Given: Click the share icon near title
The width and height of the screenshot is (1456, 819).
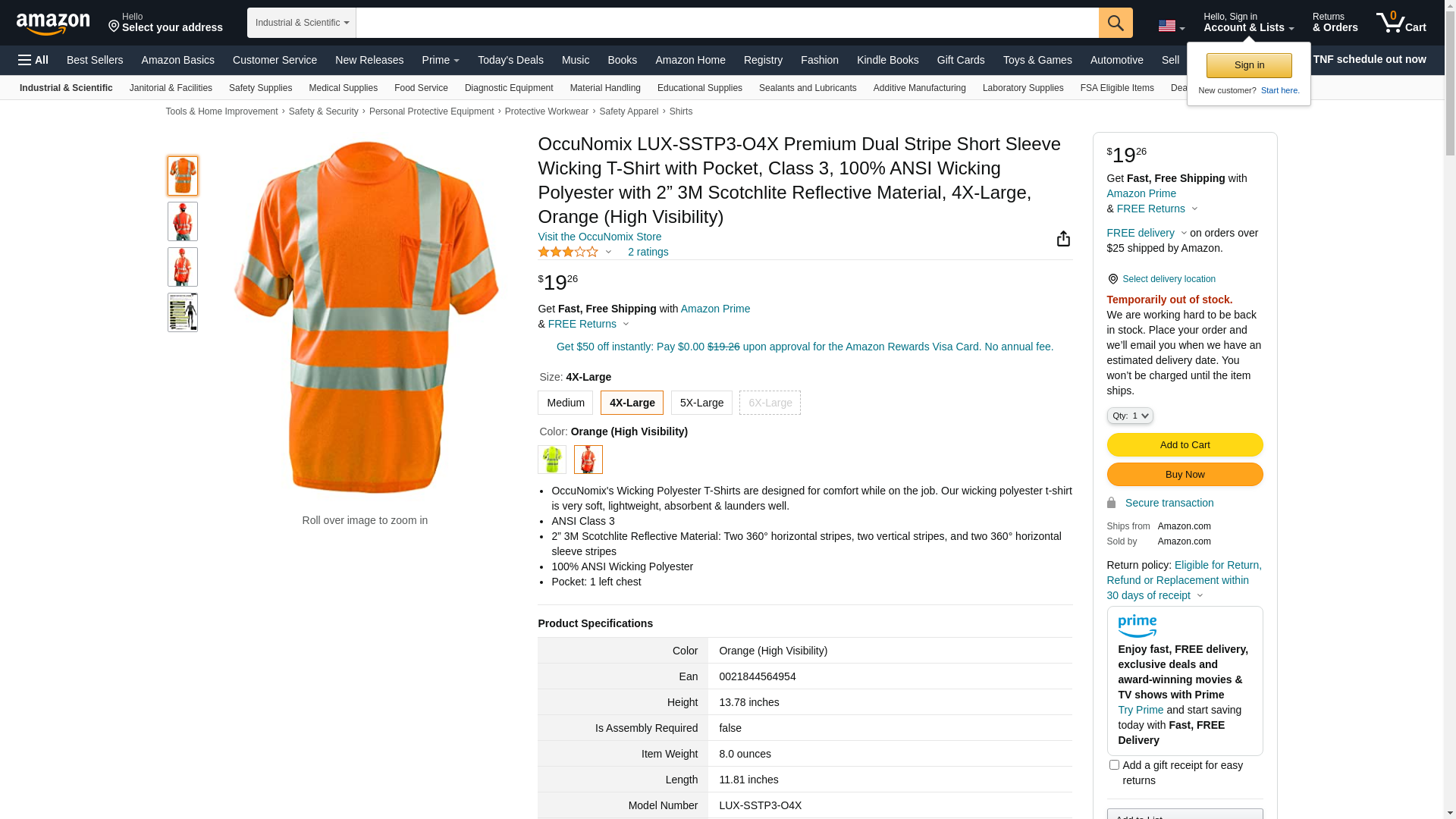Looking at the screenshot, I should (1063, 239).
